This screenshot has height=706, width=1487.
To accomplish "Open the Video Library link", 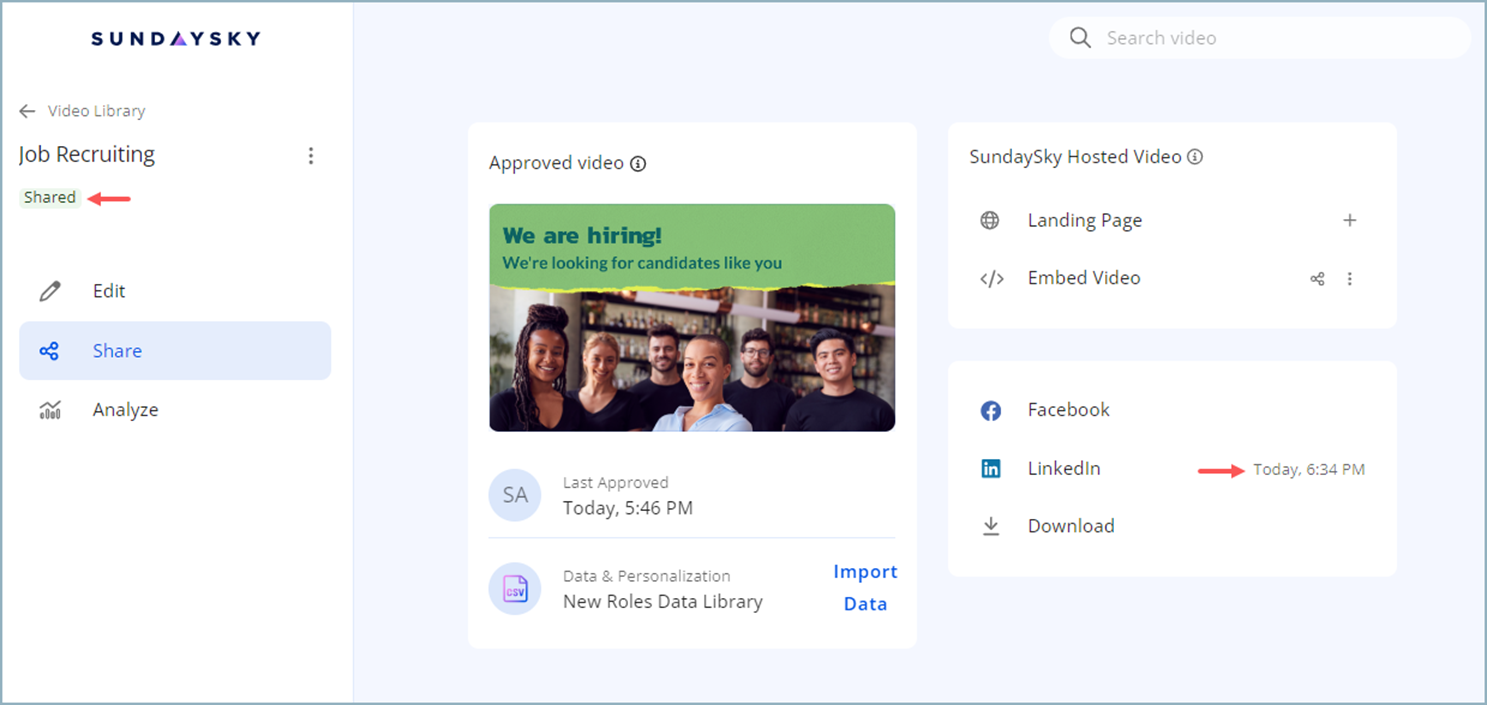I will click(96, 111).
